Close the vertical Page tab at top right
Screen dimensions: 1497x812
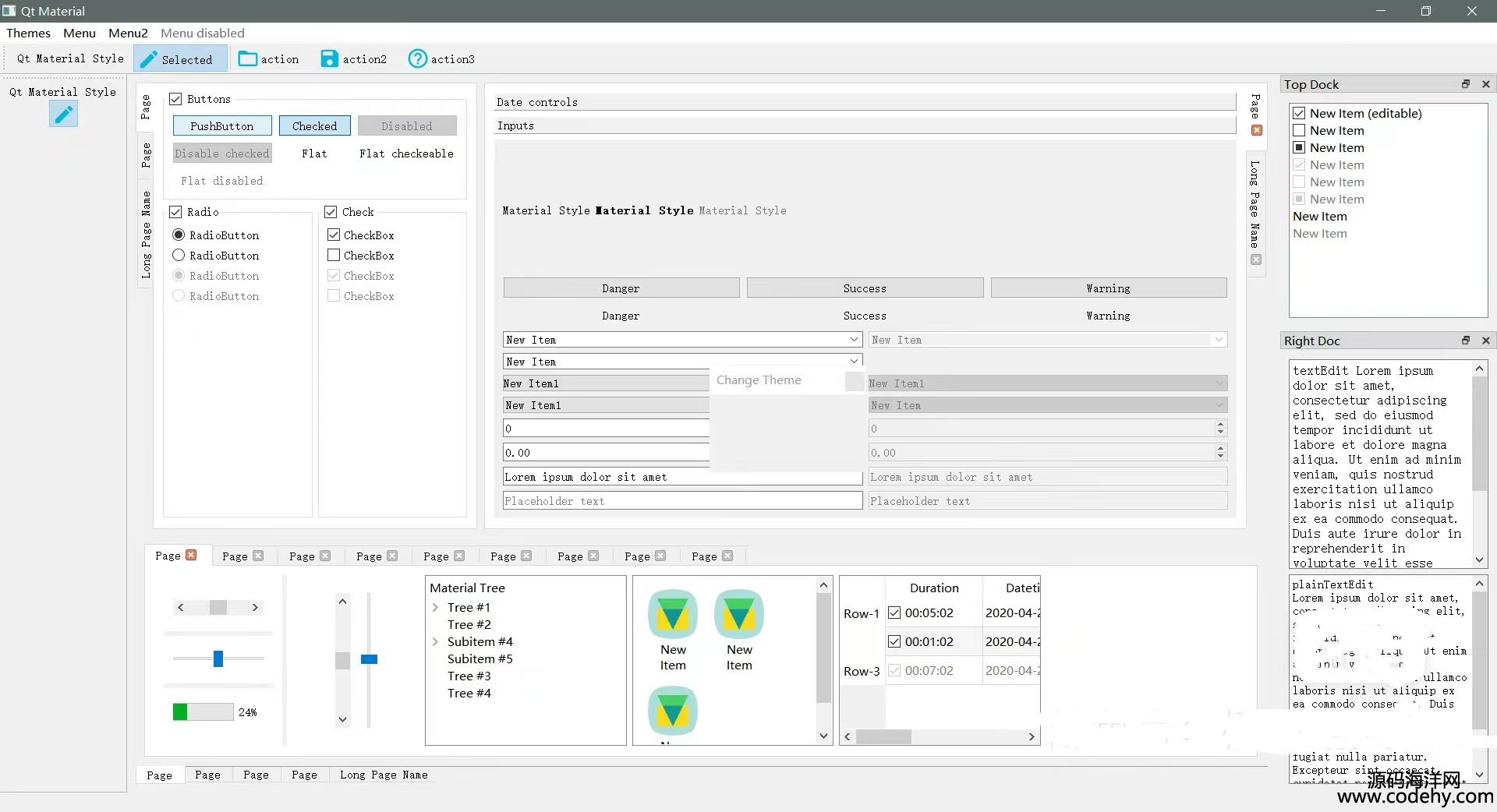point(1257,130)
